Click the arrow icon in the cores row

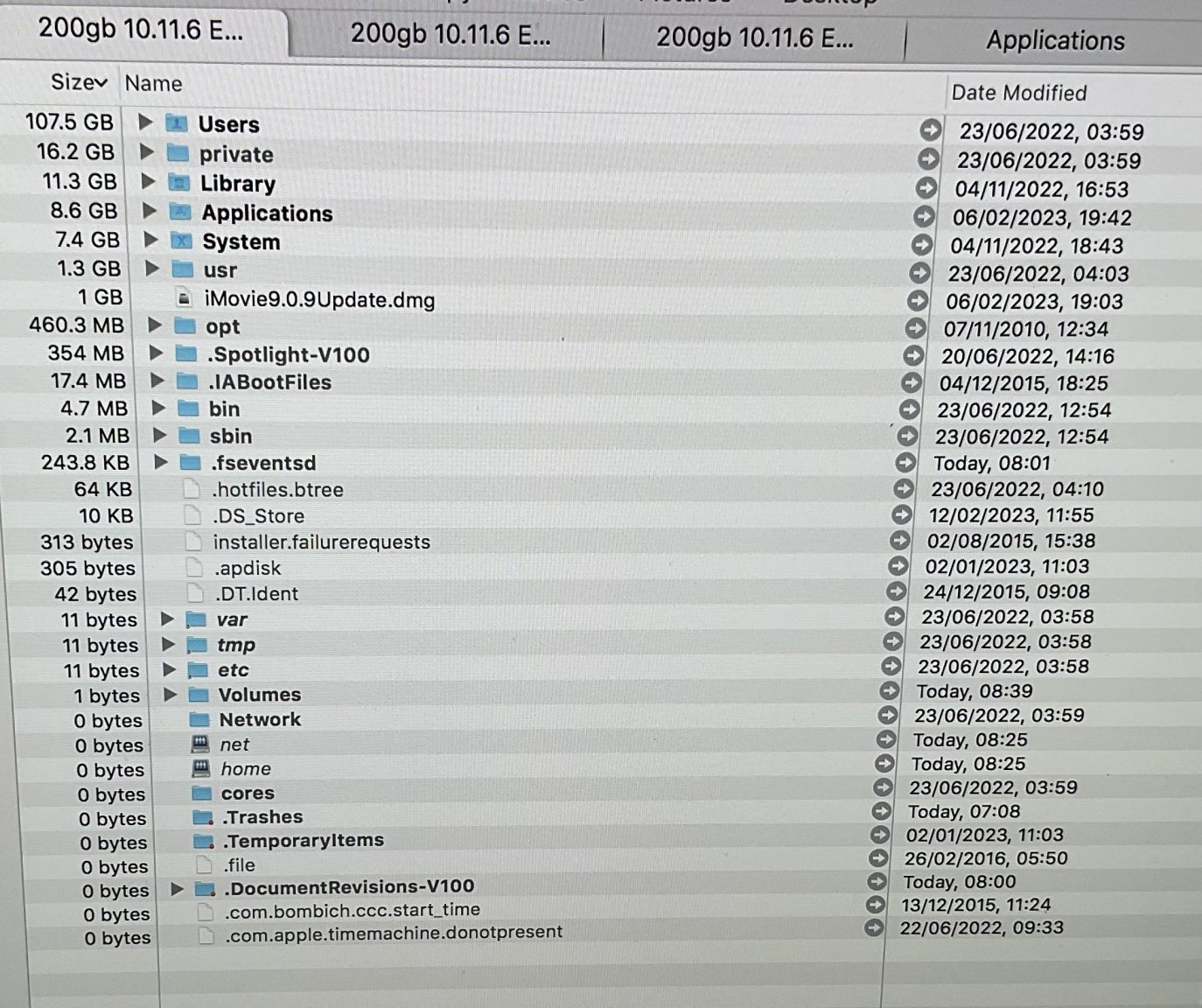click(884, 787)
